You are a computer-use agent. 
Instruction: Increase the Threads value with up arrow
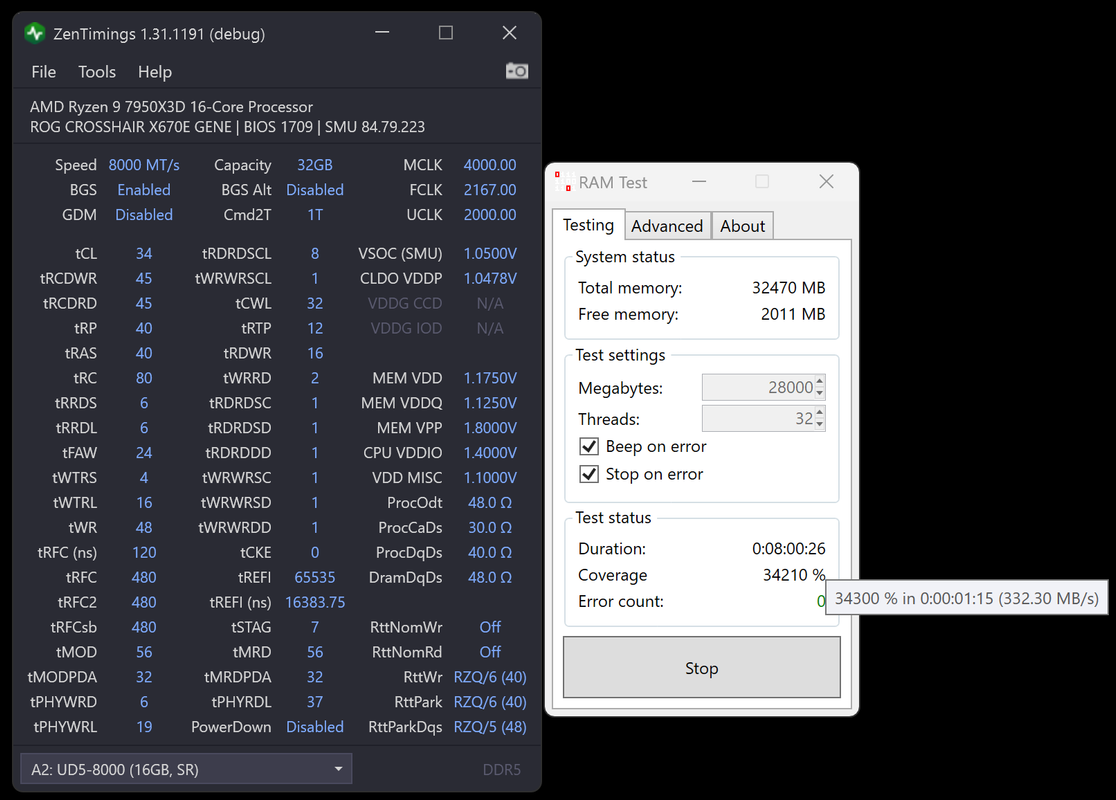(x=820, y=412)
